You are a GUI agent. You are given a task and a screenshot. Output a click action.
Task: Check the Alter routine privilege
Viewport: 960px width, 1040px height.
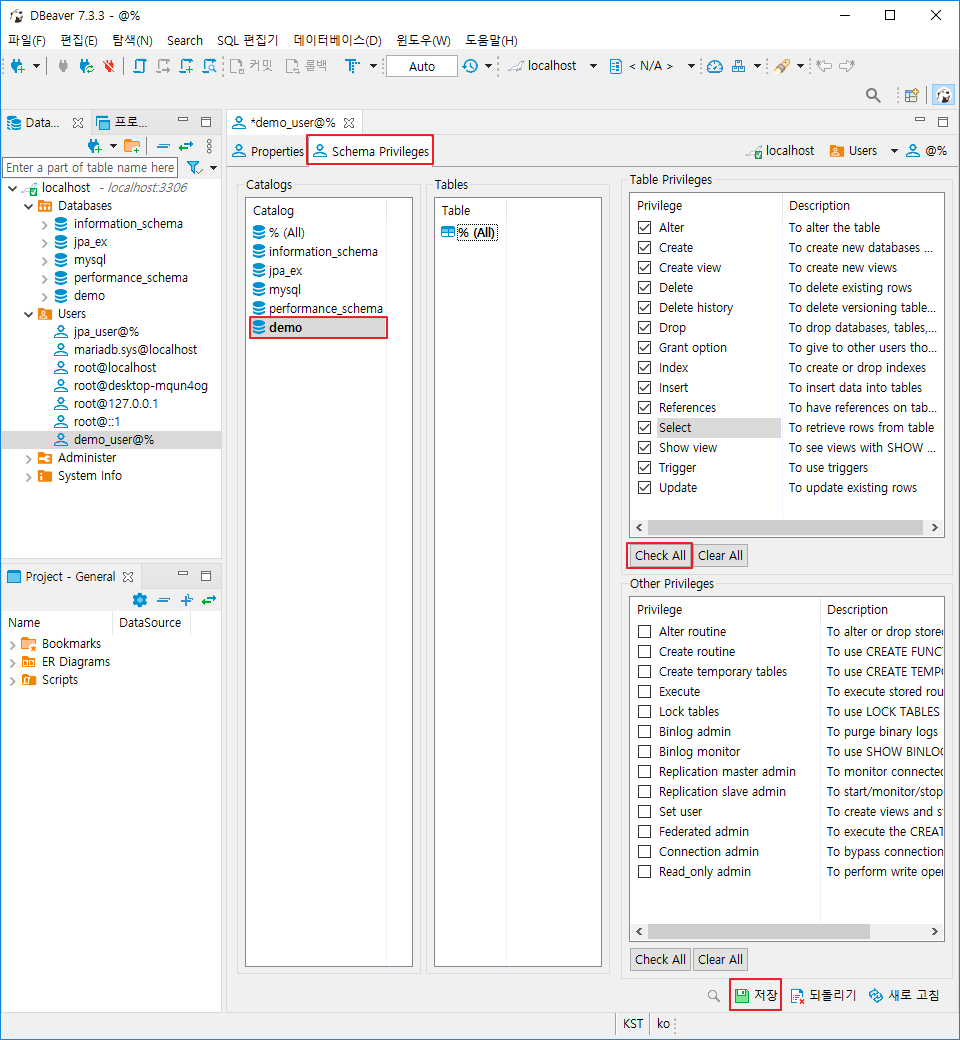pyautogui.click(x=644, y=631)
